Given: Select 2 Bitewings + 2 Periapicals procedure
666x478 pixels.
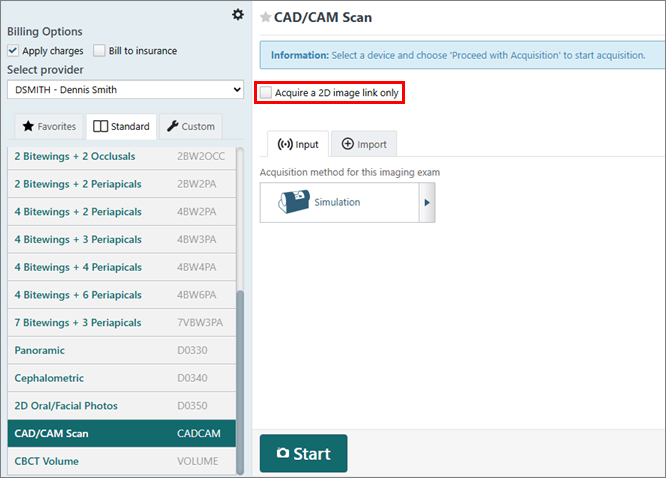Looking at the screenshot, I should [x=121, y=184].
